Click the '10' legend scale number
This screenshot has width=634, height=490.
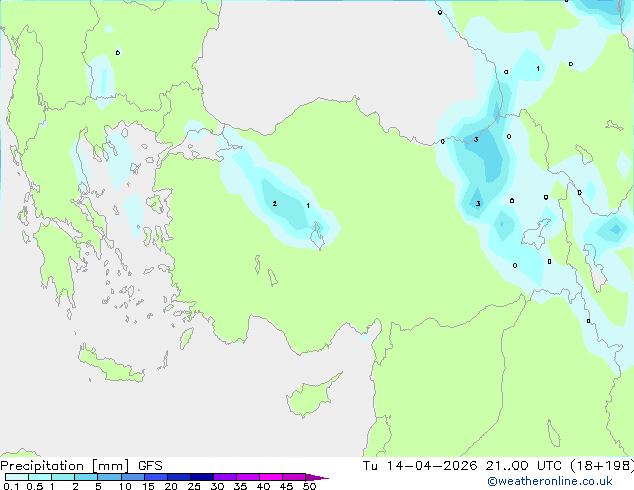(125, 486)
